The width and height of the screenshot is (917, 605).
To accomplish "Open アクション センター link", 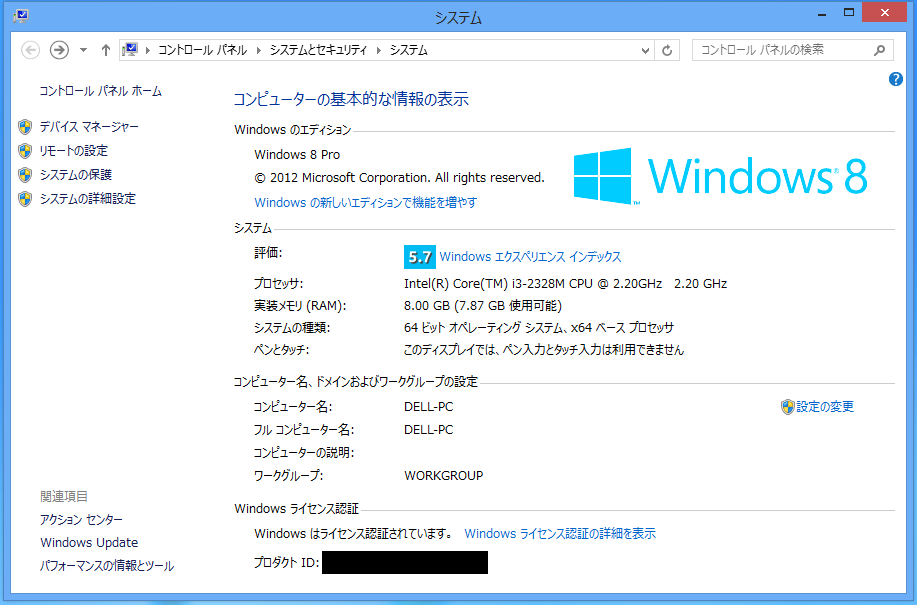I will 81,520.
